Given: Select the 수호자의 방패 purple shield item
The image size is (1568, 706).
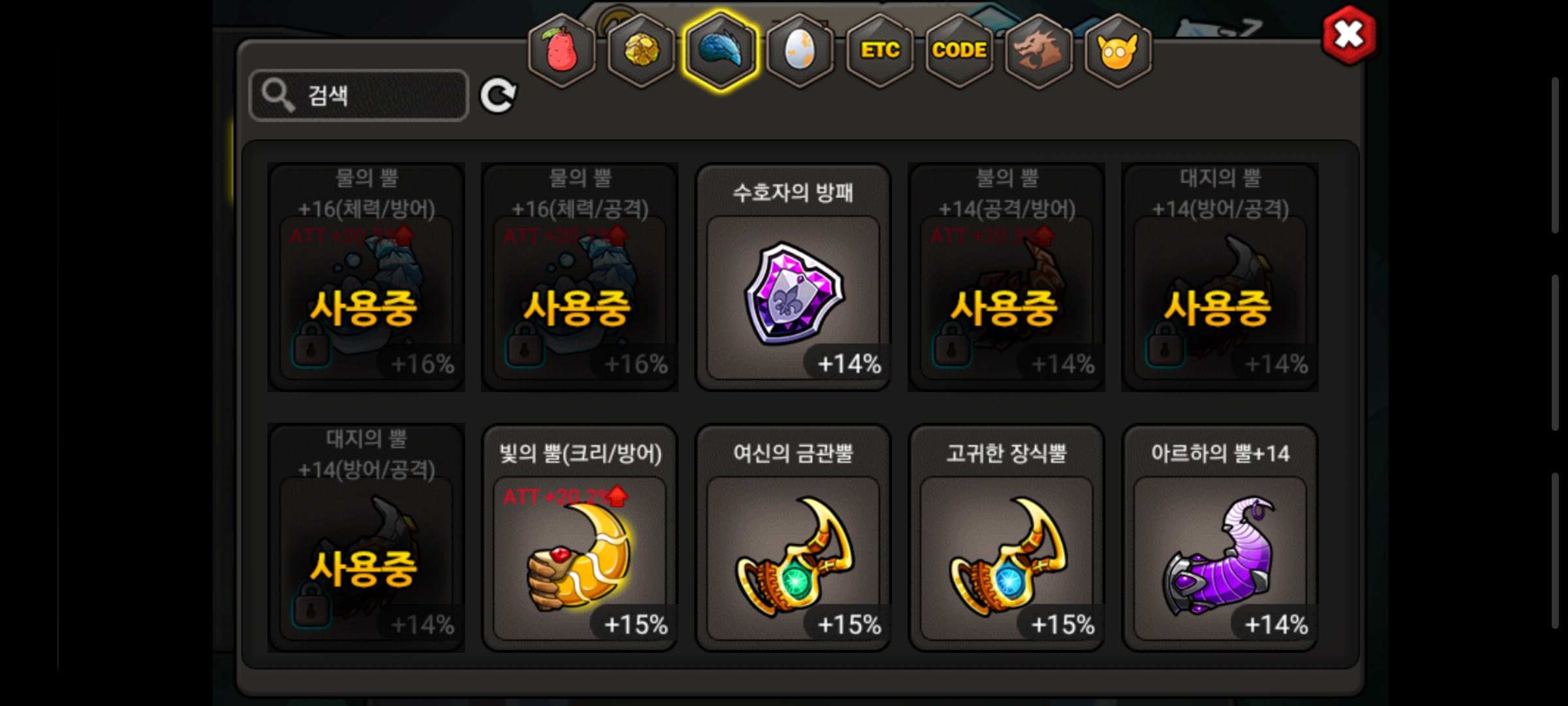Looking at the screenshot, I should pos(793,277).
